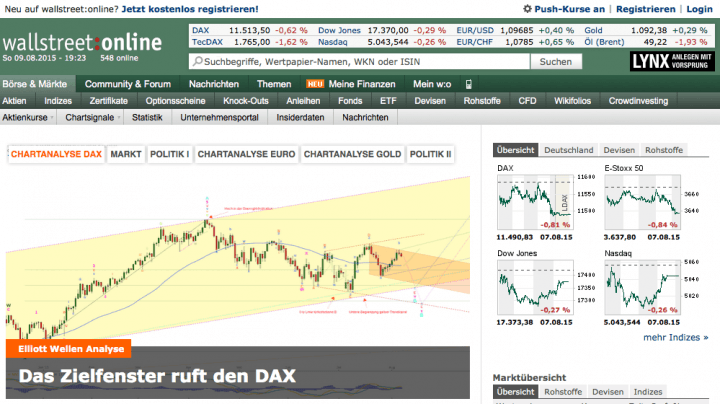
Task: Select the POLITIK II tab
Action: pyautogui.click(x=430, y=154)
